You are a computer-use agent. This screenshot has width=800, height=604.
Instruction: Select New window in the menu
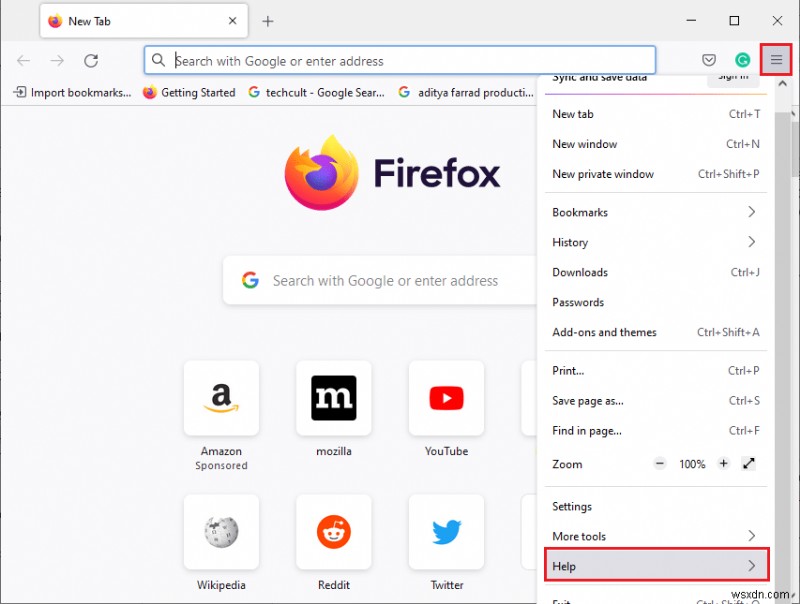click(x=656, y=144)
